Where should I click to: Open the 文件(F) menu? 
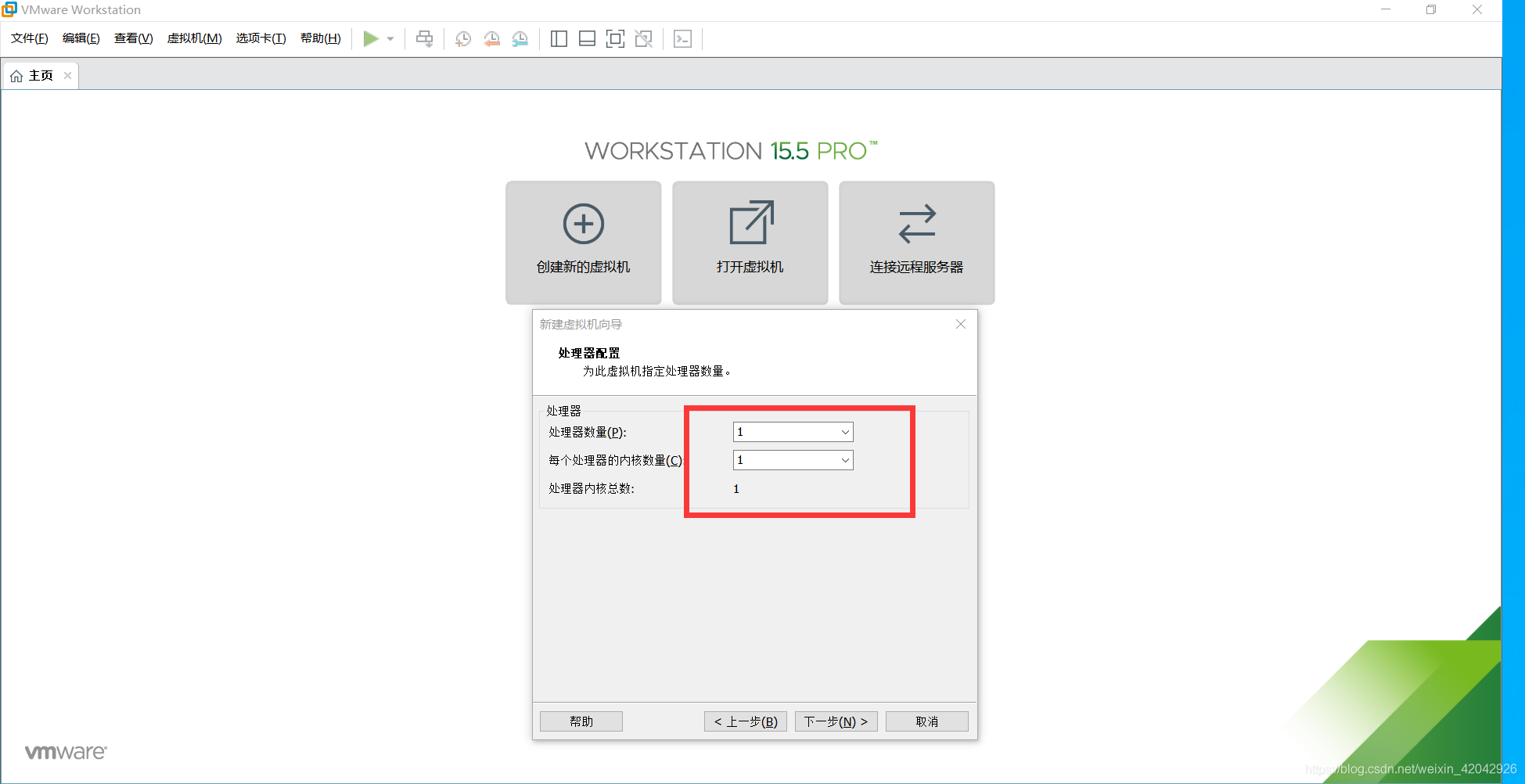pyautogui.click(x=30, y=38)
